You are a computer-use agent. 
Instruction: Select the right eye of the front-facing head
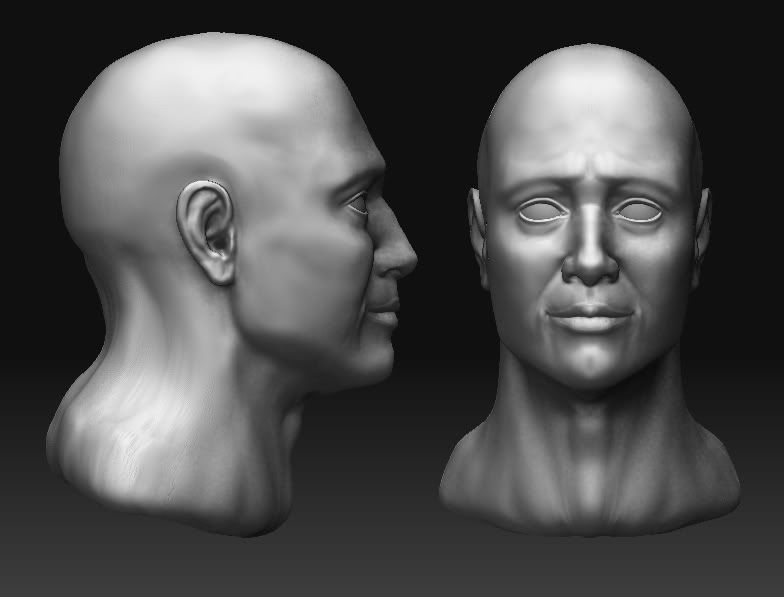coord(638,211)
